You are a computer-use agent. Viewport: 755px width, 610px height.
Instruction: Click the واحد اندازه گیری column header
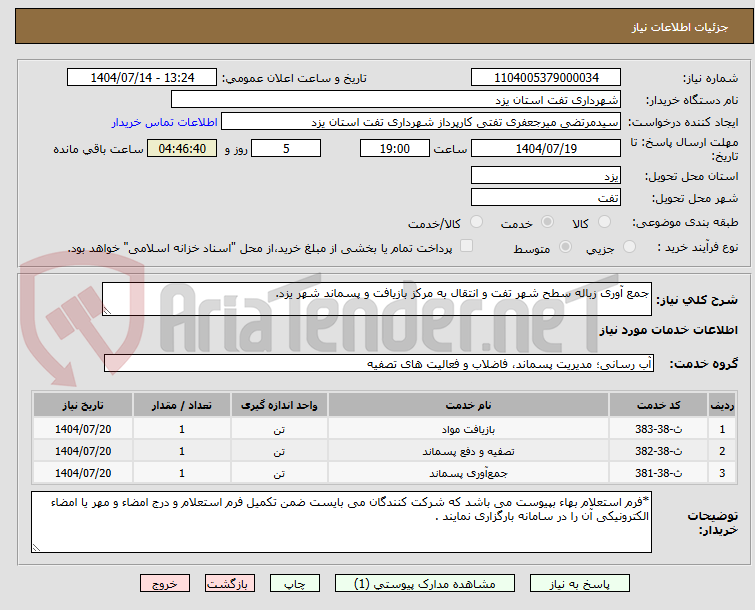[279, 405]
